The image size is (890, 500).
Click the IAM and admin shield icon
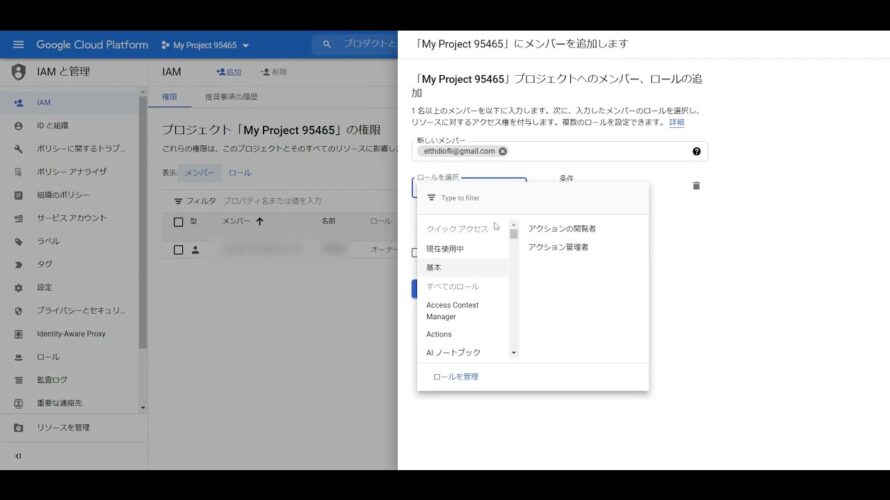click(18, 72)
